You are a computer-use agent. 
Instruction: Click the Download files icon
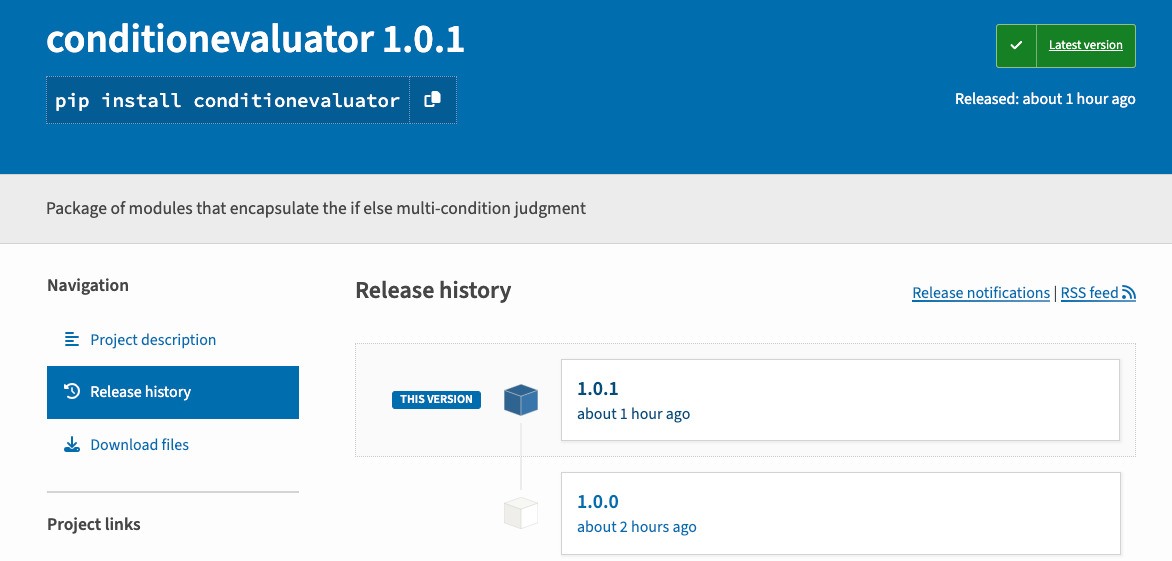[x=72, y=445]
